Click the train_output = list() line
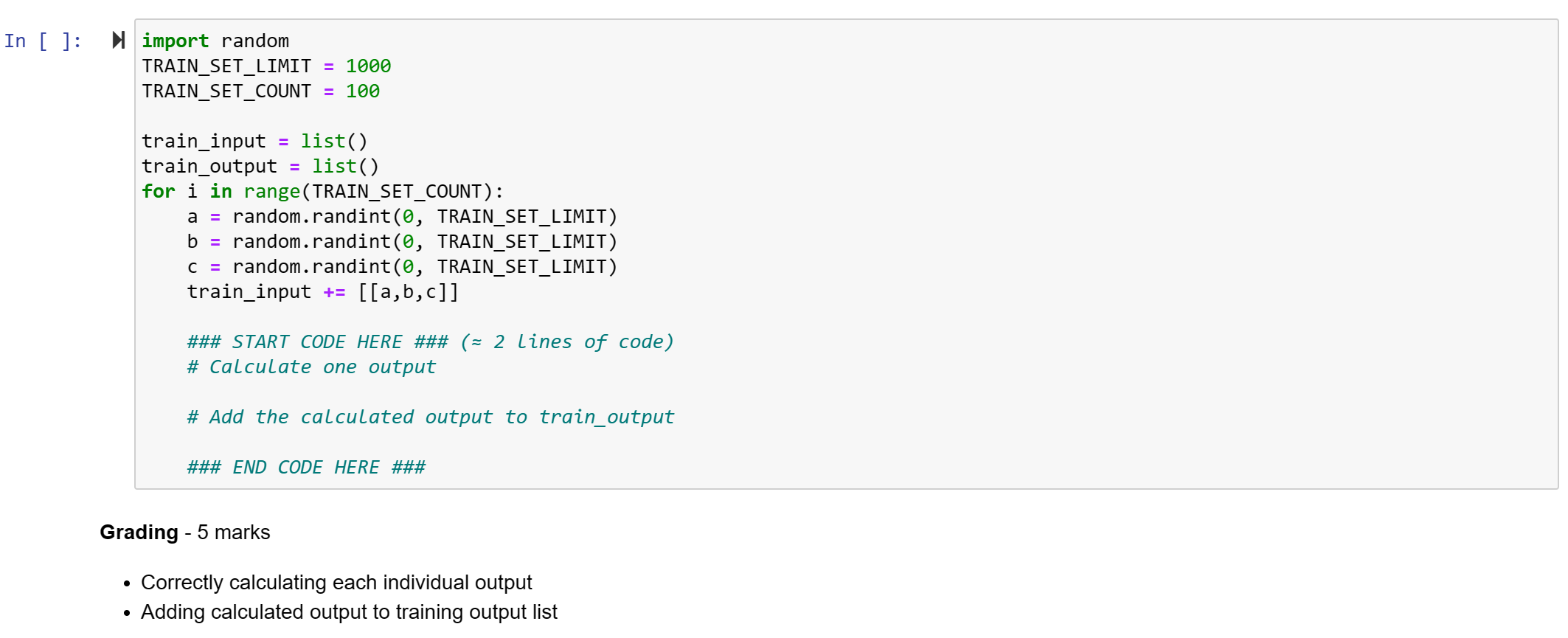1568x638 pixels. [260, 166]
